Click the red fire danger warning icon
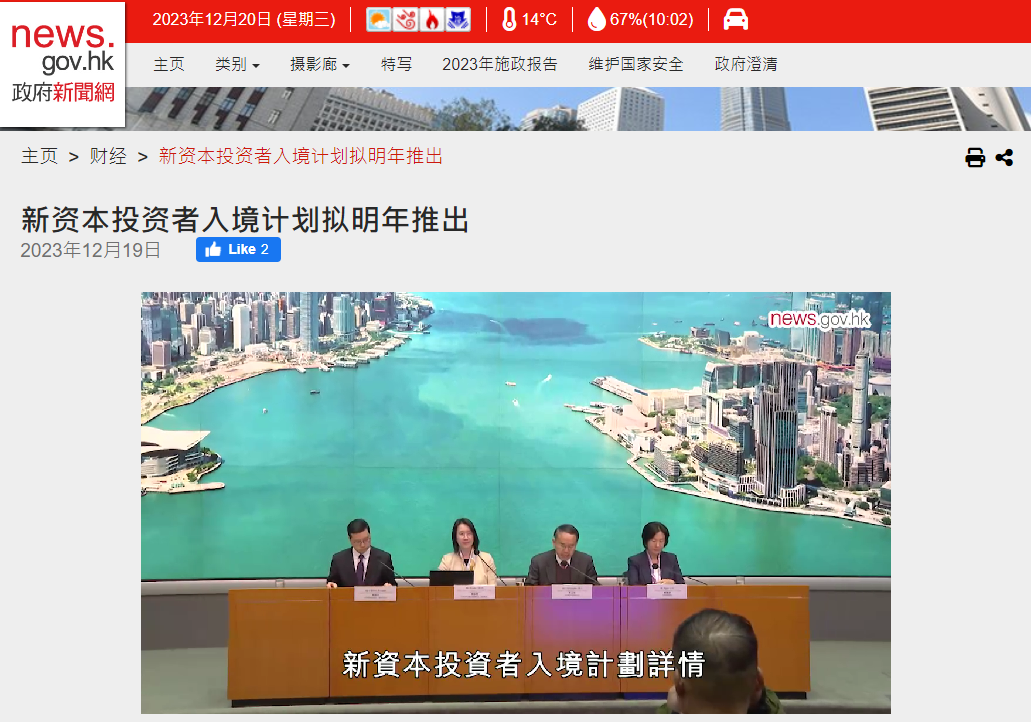 tap(431, 20)
